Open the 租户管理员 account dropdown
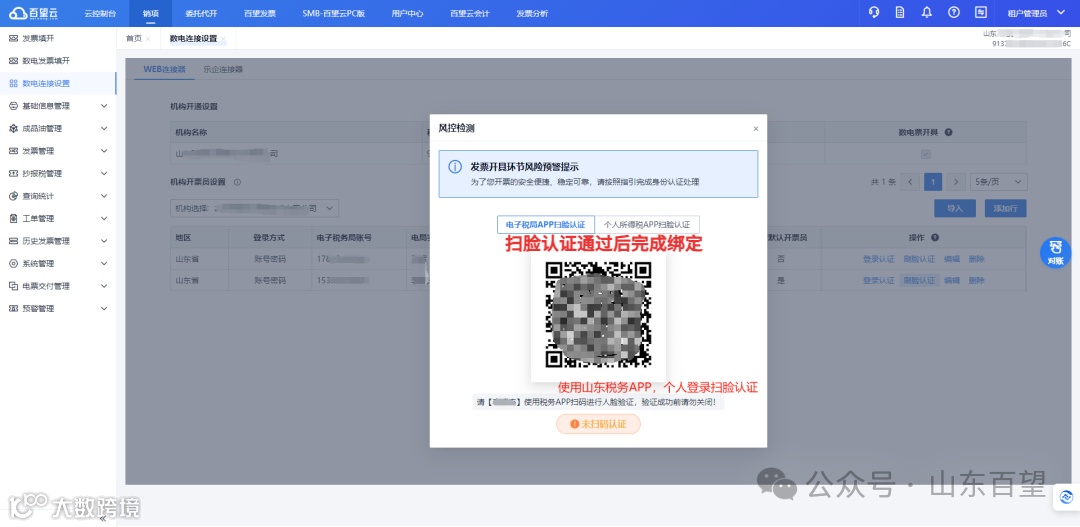The image size is (1080, 527). (x=1036, y=13)
